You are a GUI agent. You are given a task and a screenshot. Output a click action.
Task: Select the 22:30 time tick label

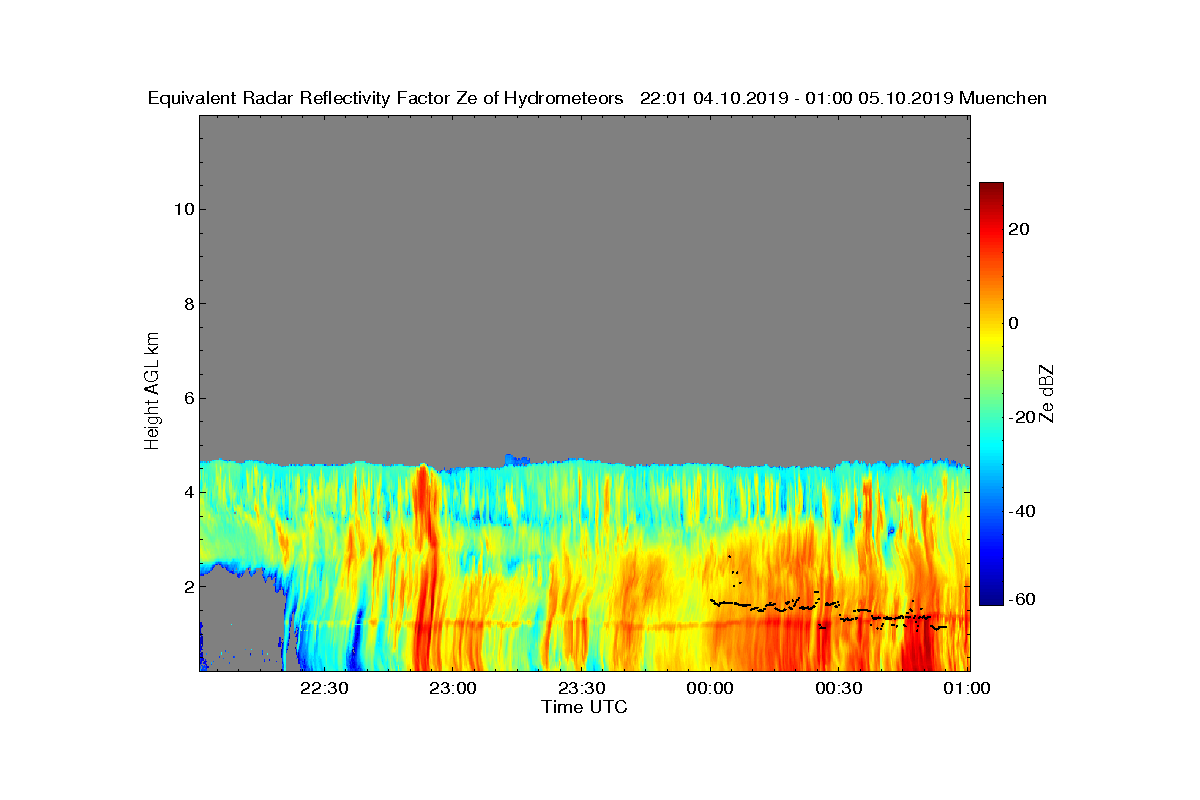[323, 689]
